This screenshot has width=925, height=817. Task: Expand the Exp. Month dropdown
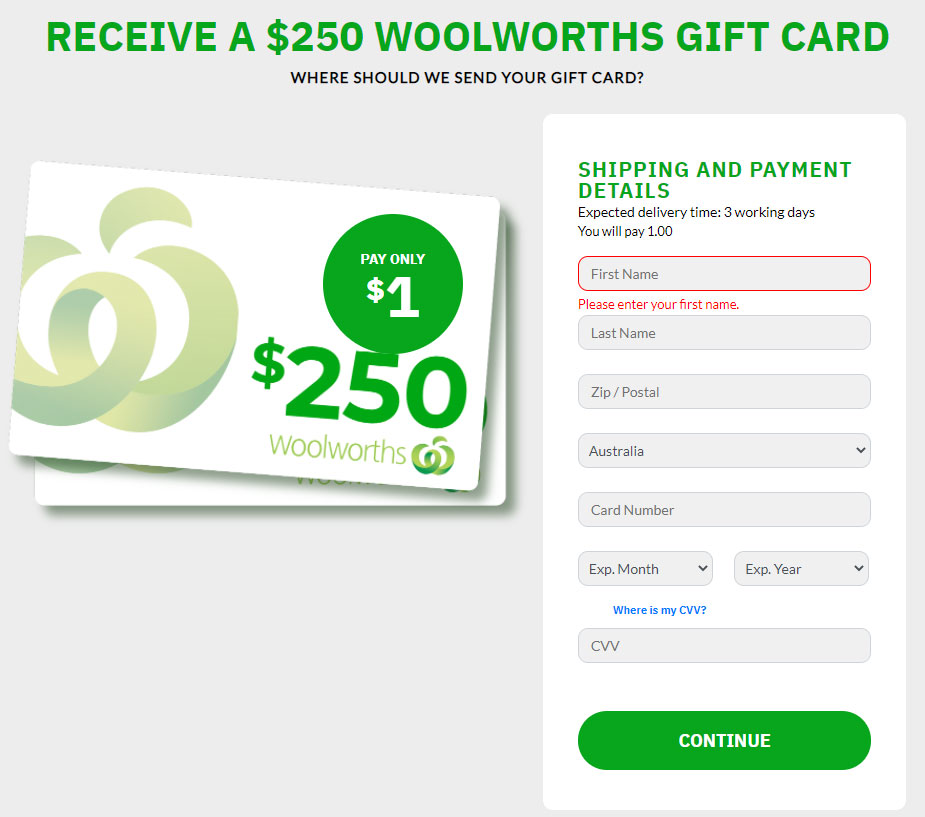645,569
